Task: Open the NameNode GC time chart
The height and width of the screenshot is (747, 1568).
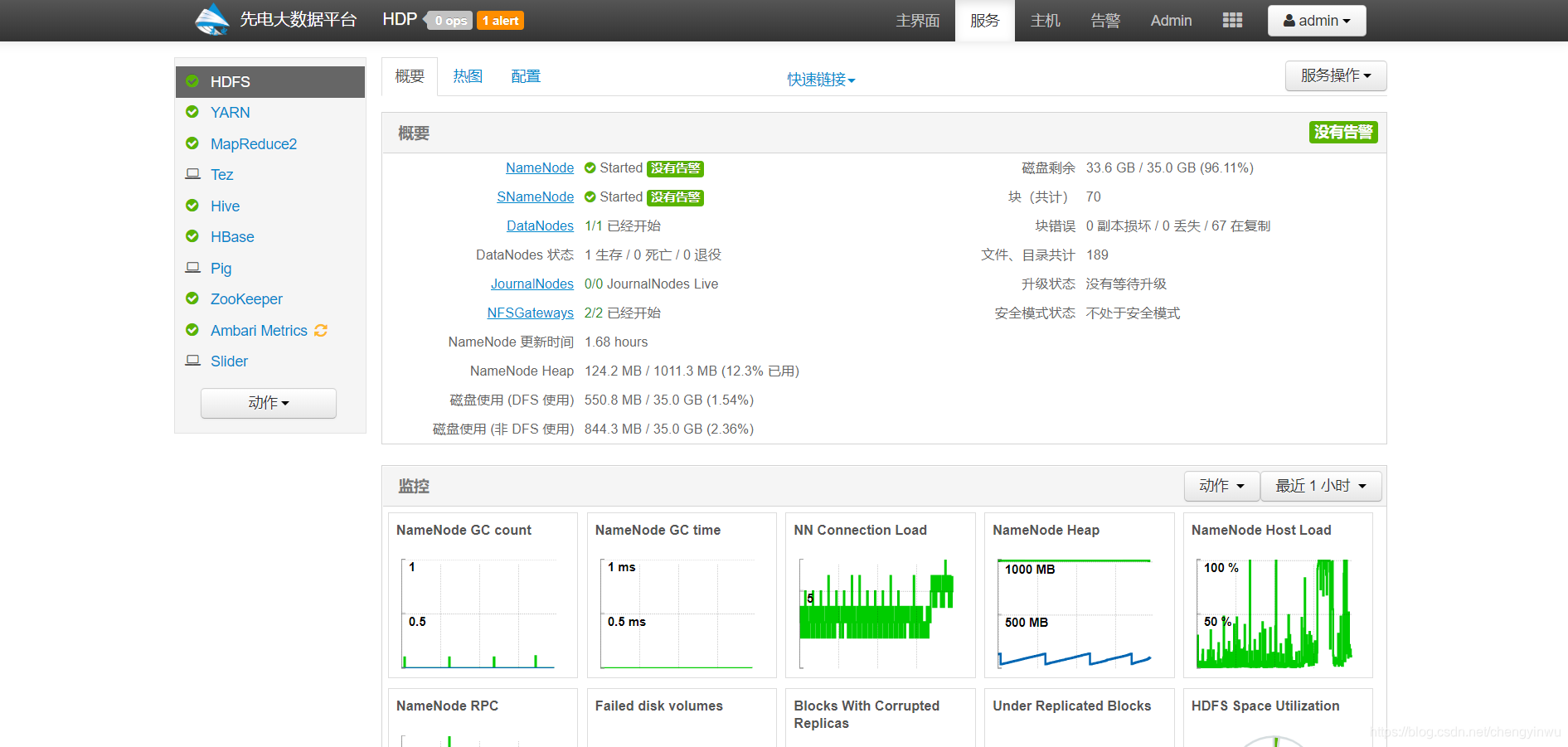Action: pos(682,595)
